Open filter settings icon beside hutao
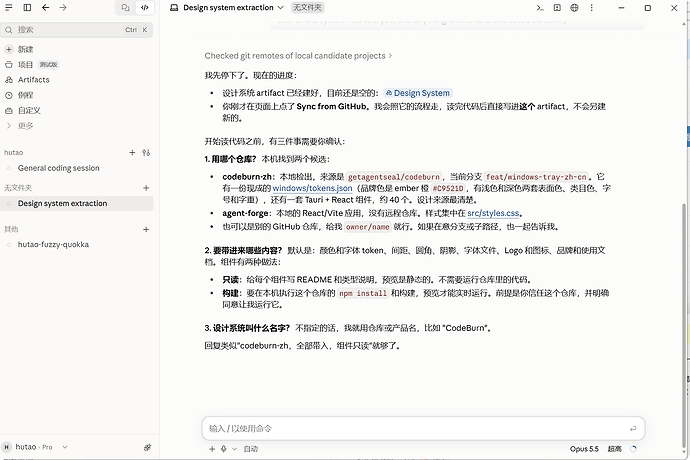Screen dimensions: 690x460 146,153
